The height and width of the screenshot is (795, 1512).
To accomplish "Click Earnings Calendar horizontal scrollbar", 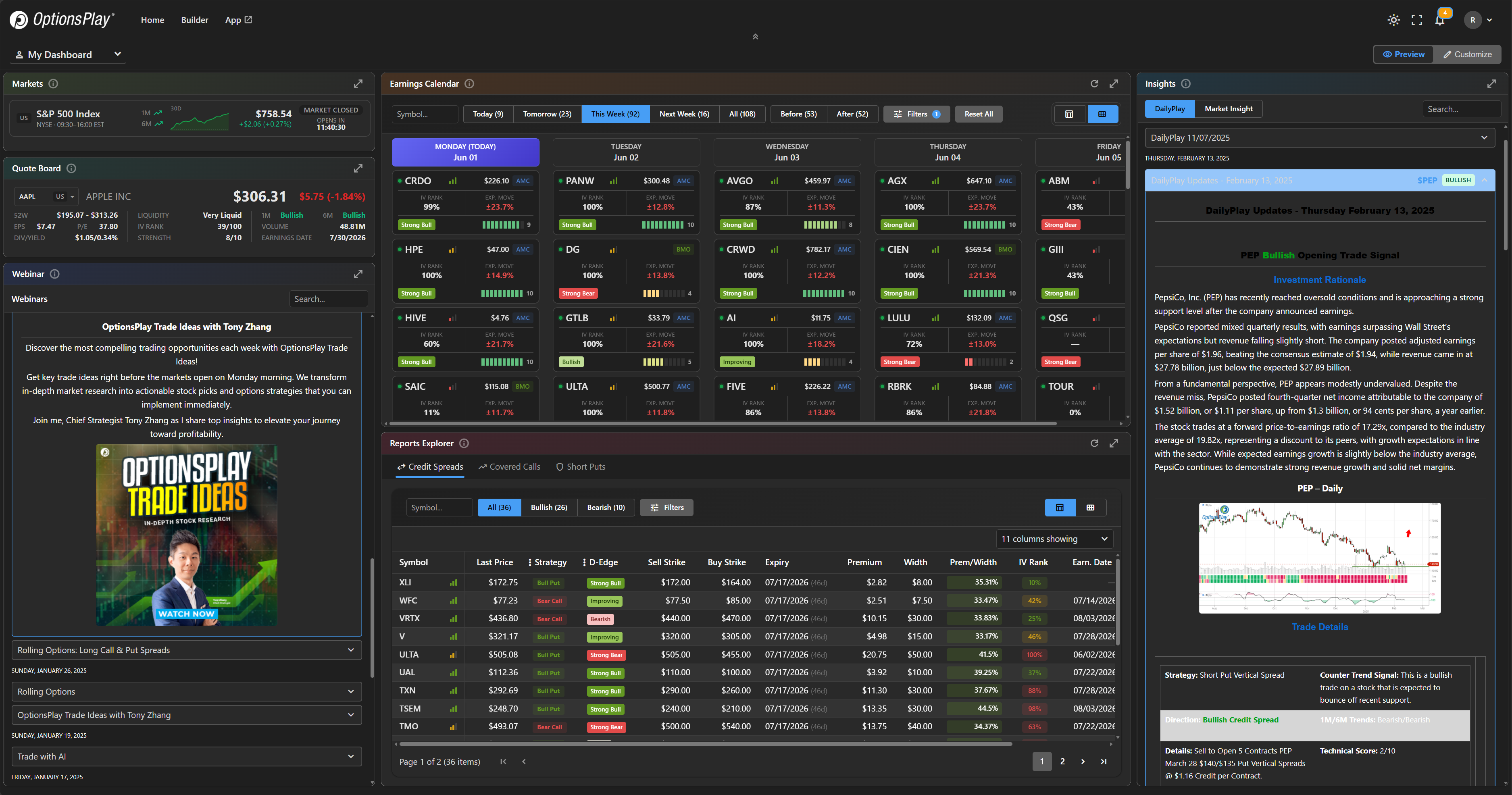I will tap(722, 423).
